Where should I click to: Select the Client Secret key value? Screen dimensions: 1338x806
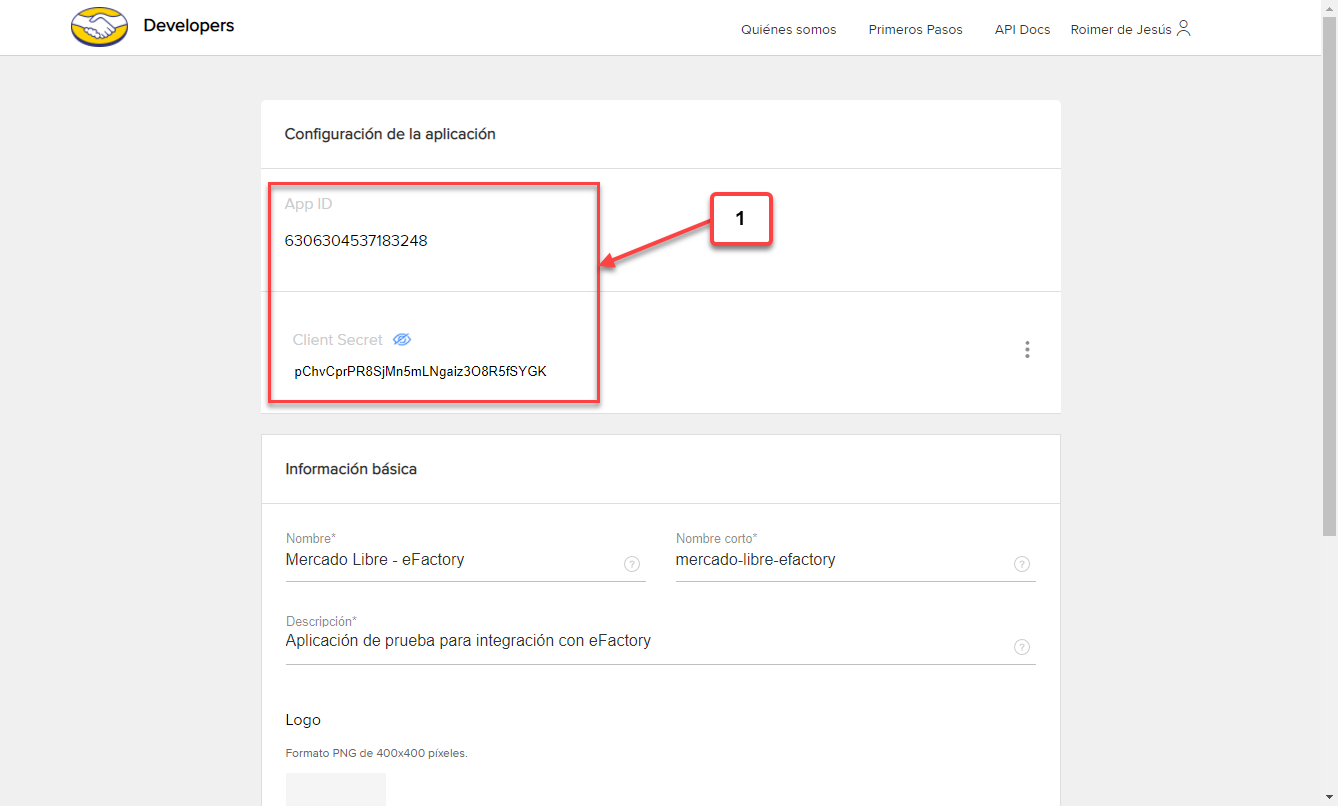tap(420, 372)
